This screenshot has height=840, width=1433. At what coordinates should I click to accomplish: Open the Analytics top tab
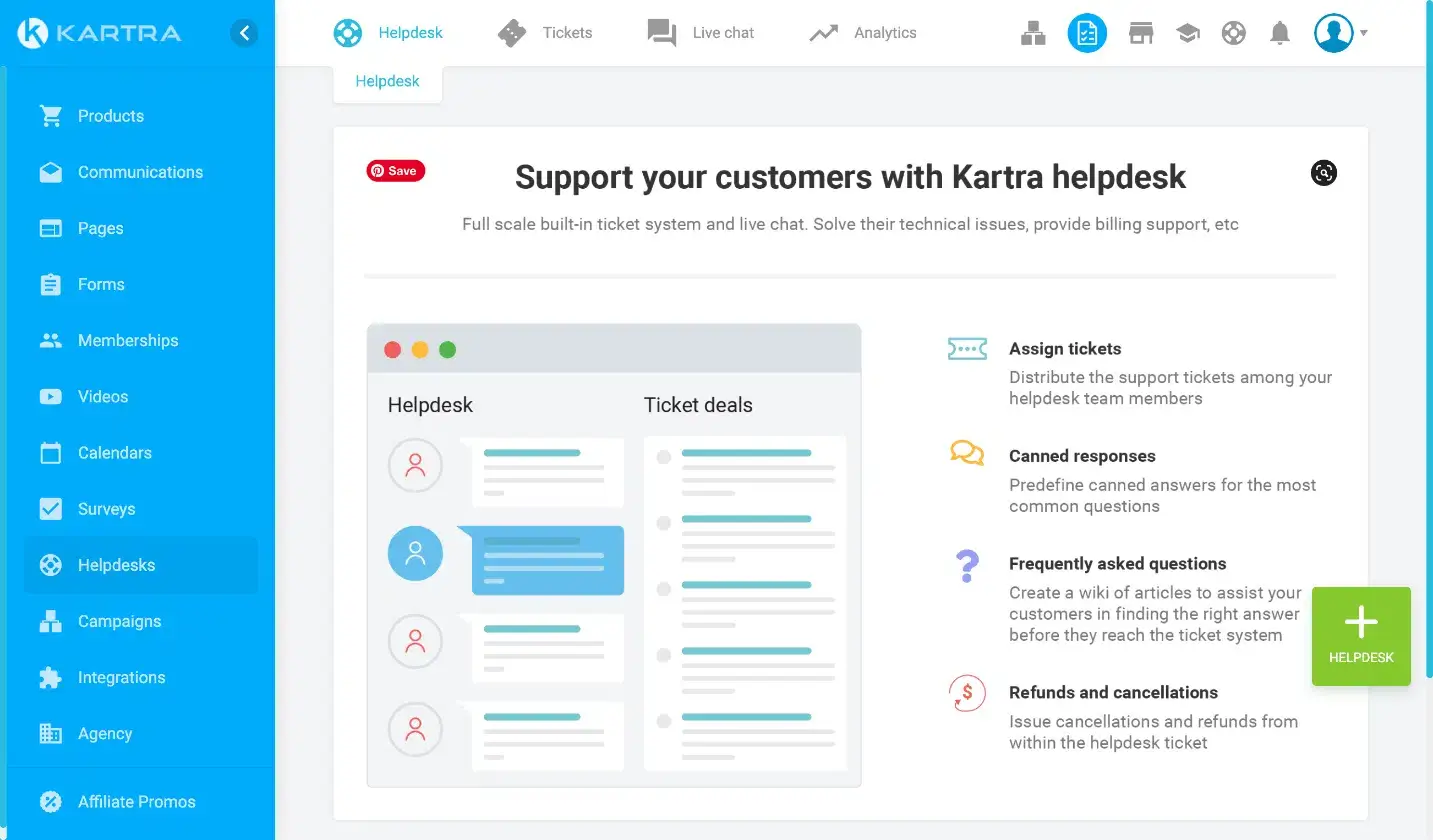862,33
